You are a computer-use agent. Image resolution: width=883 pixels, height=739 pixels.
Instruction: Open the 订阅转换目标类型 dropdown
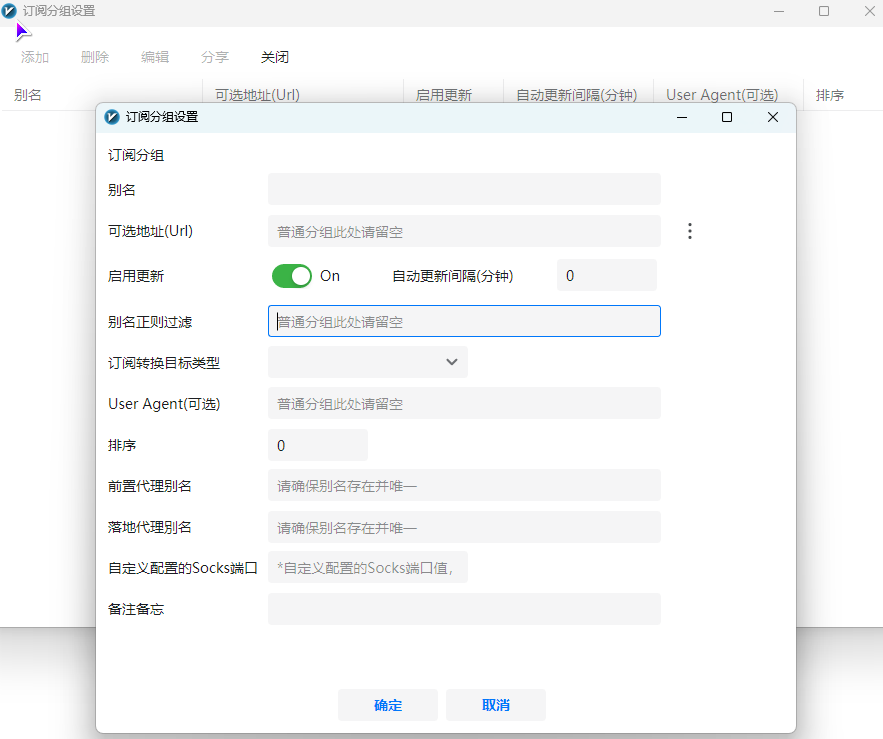(367, 362)
